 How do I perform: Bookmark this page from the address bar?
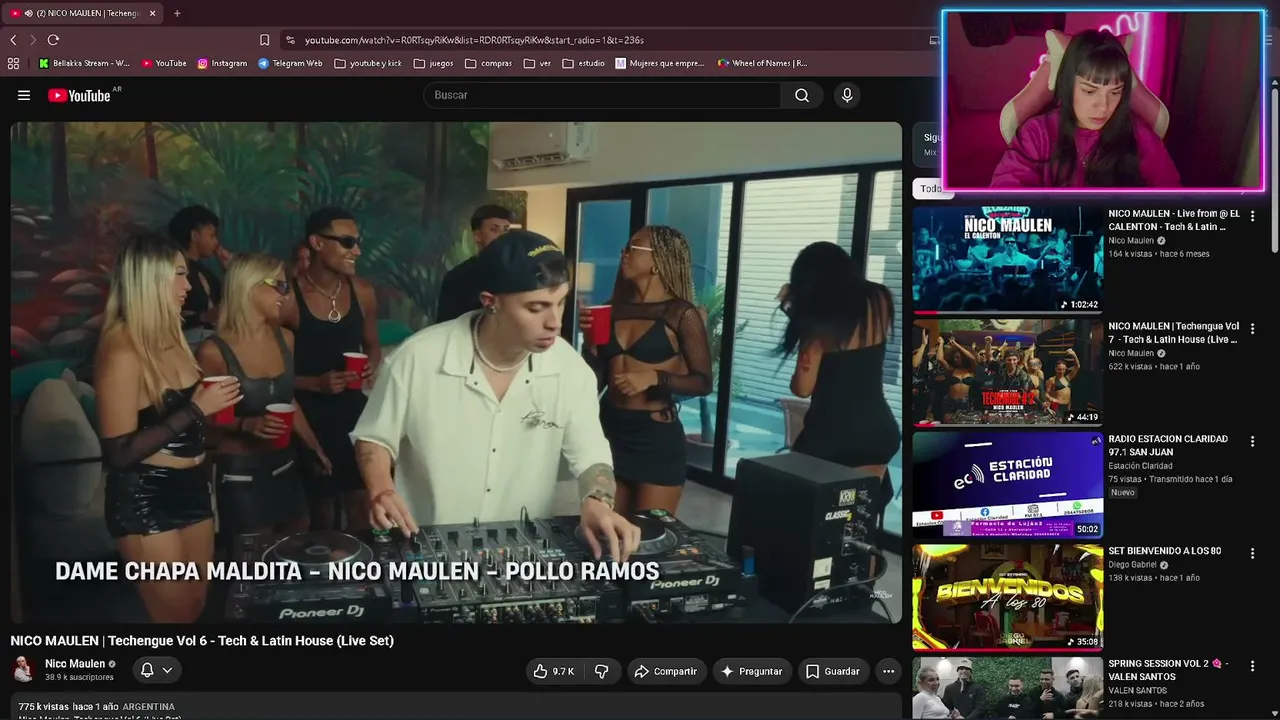[x=264, y=40]
